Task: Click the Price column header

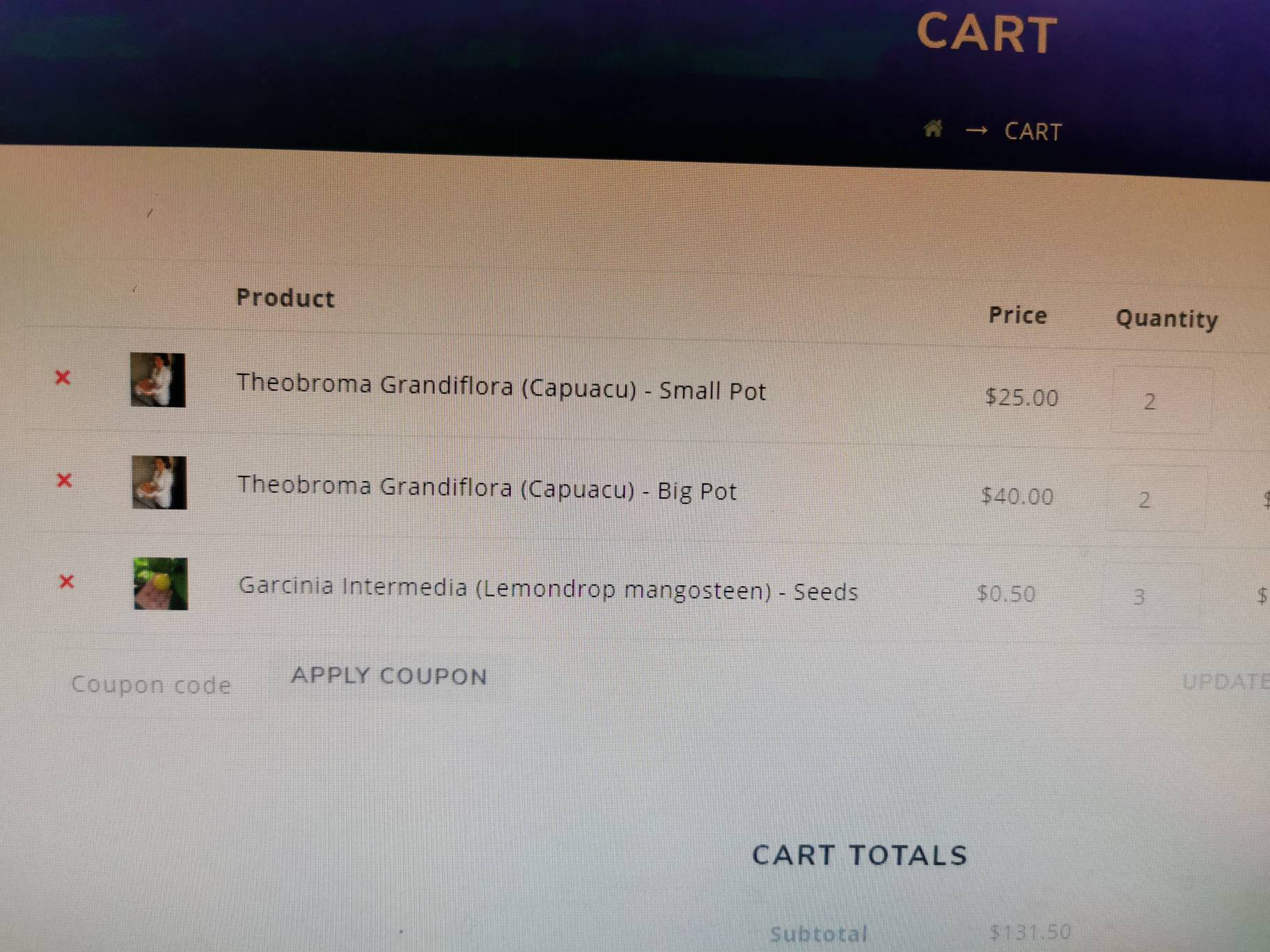Action: [1018, 315]
